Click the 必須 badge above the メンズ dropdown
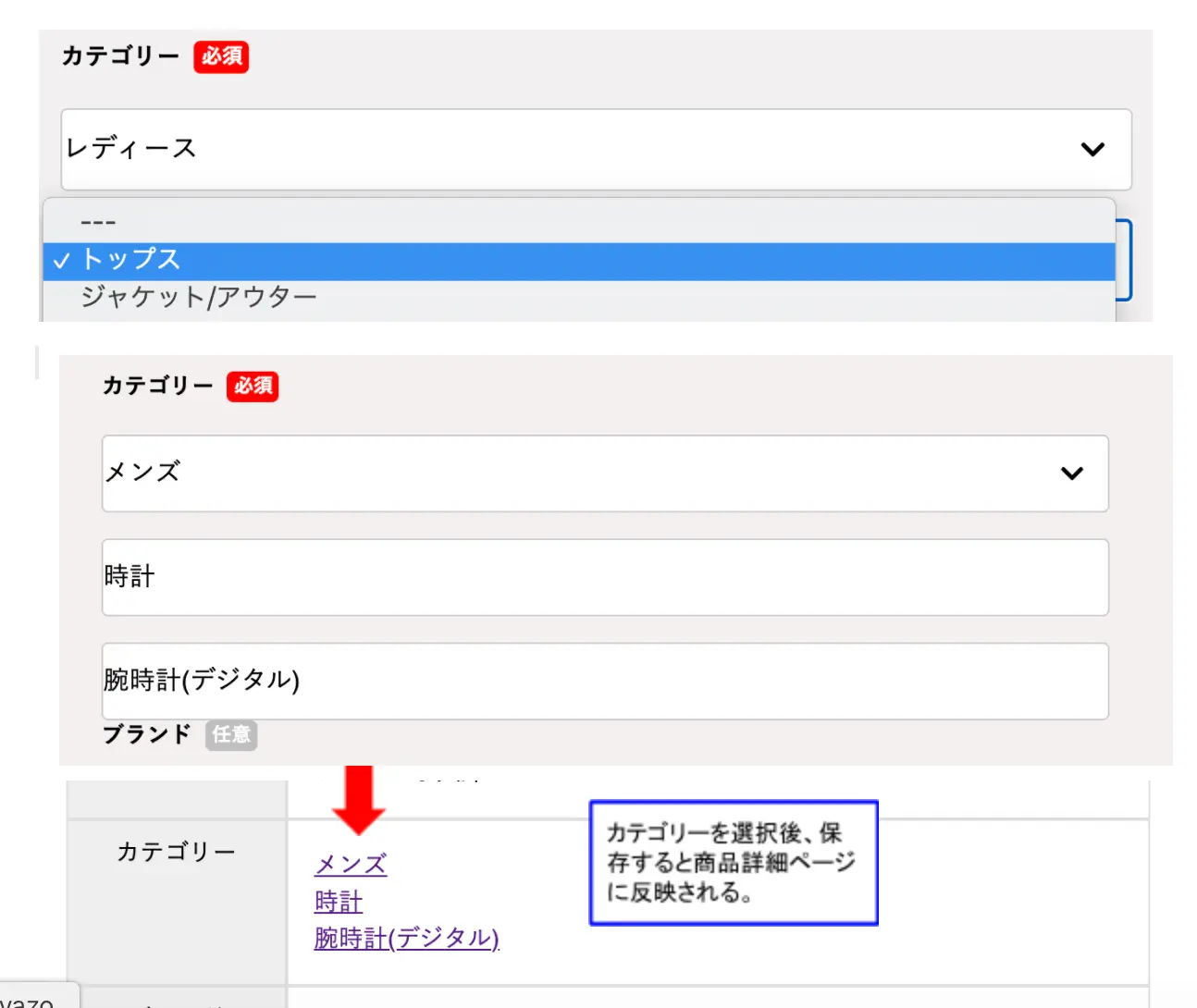Viewport: 1197px width, 1008px height. point(253,386)
